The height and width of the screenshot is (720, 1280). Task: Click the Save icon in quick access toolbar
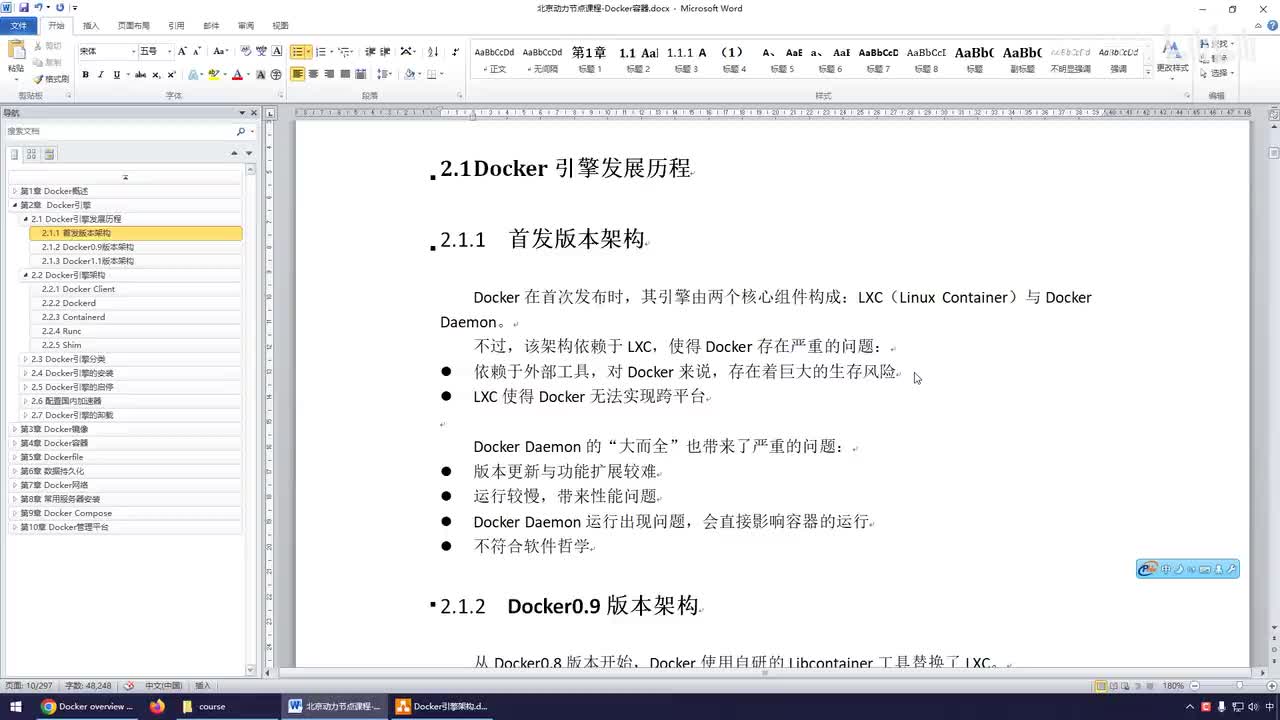point(24,7)
